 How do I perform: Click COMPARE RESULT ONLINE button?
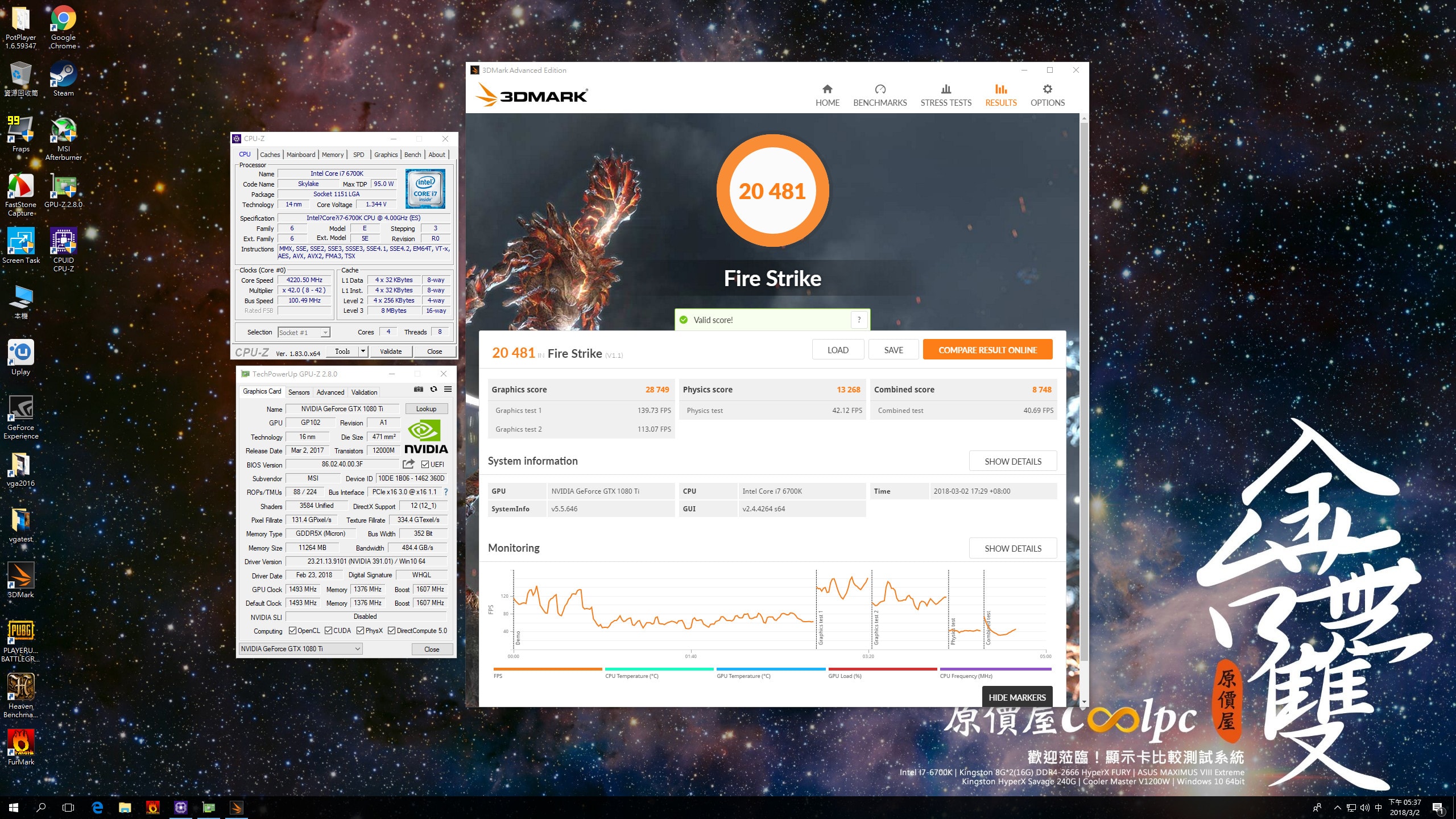[x=987, y=350]
